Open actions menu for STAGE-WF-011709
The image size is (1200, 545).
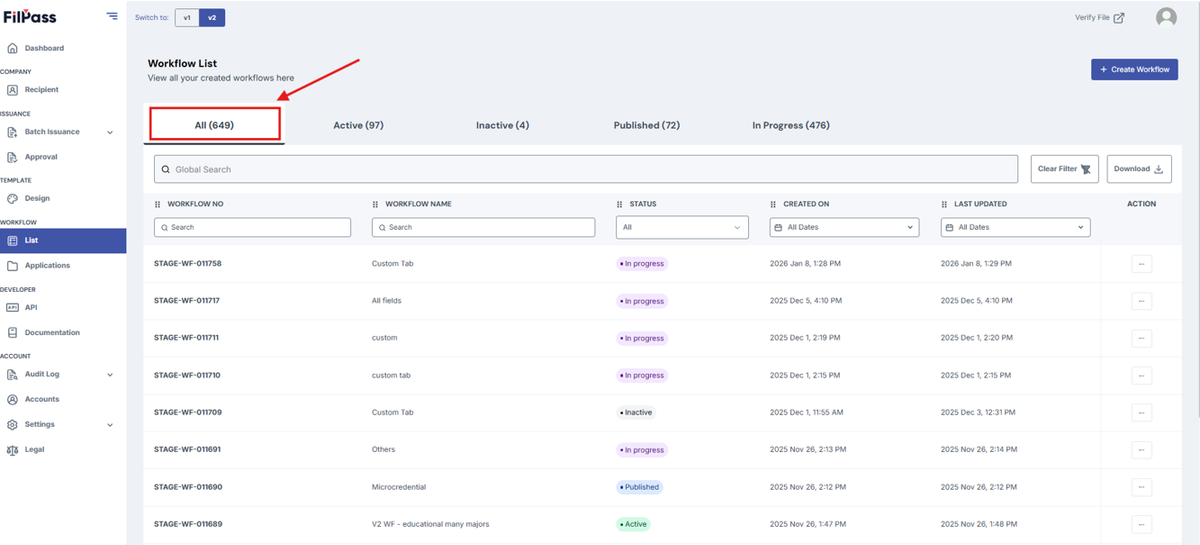[1141, 412]
